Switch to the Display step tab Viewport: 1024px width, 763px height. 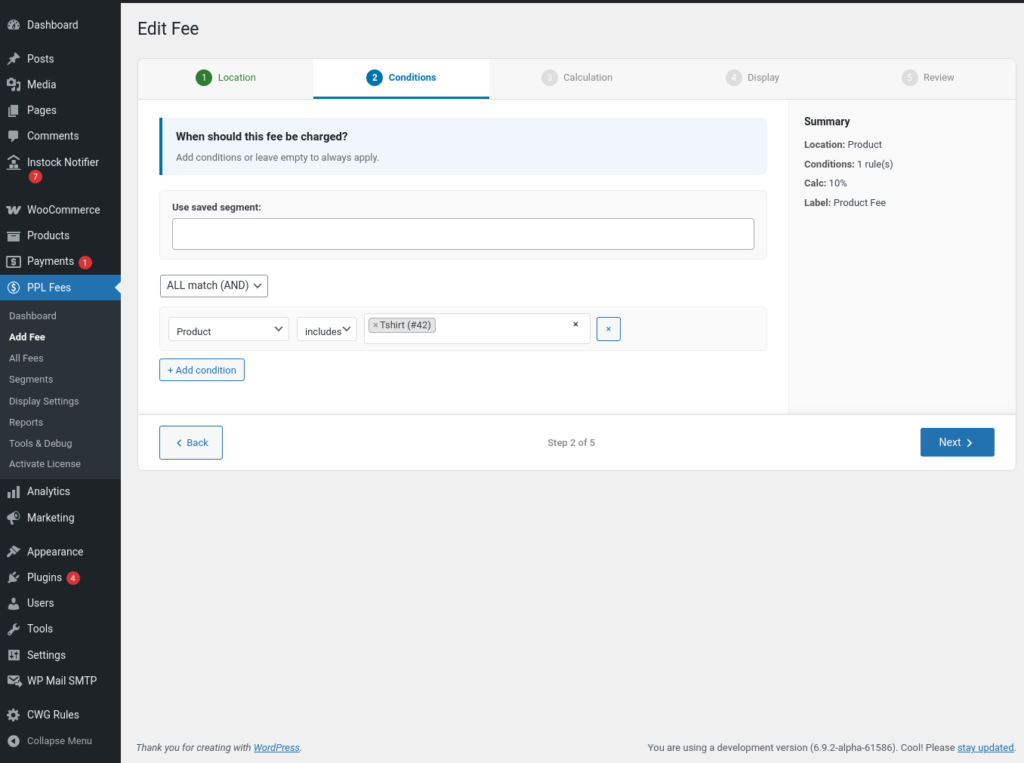point(752,78)
